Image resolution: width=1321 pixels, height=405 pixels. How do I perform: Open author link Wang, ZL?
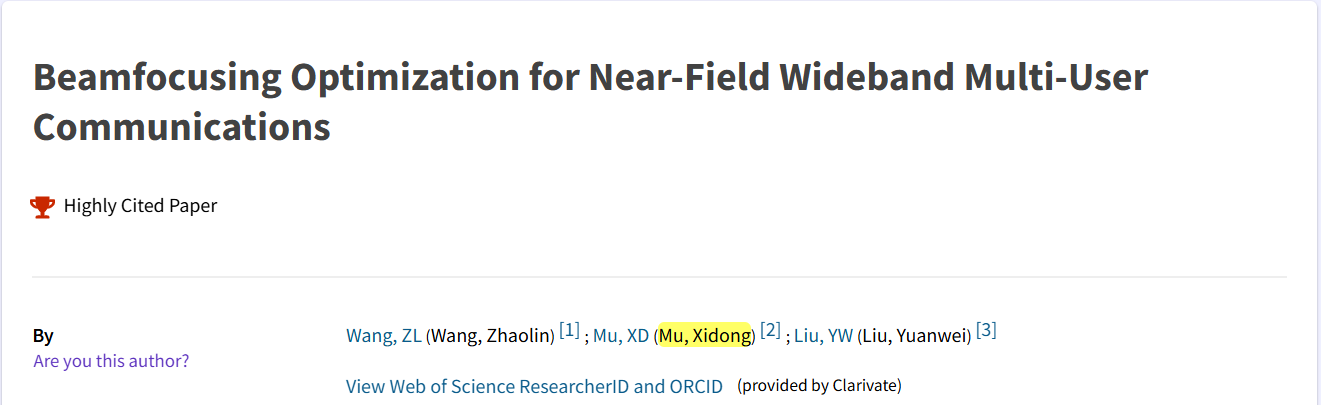tap(384, 336)
